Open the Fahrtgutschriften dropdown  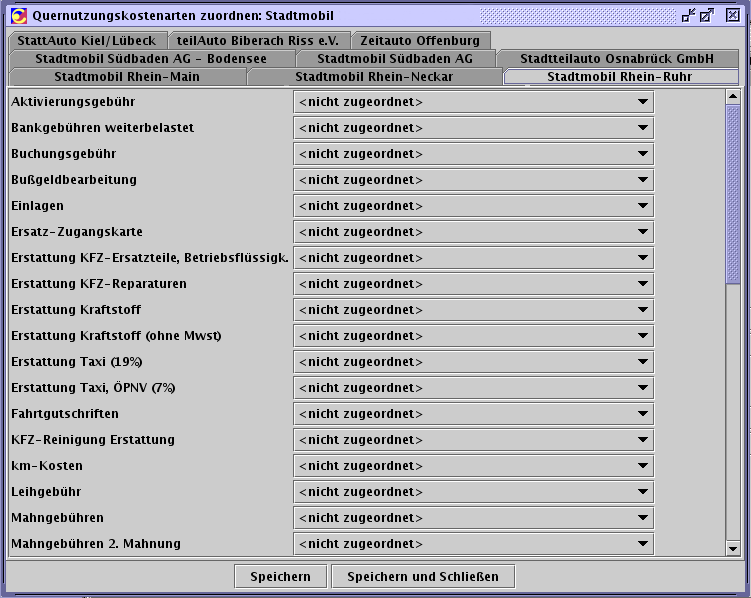click(x=473, y=414)
